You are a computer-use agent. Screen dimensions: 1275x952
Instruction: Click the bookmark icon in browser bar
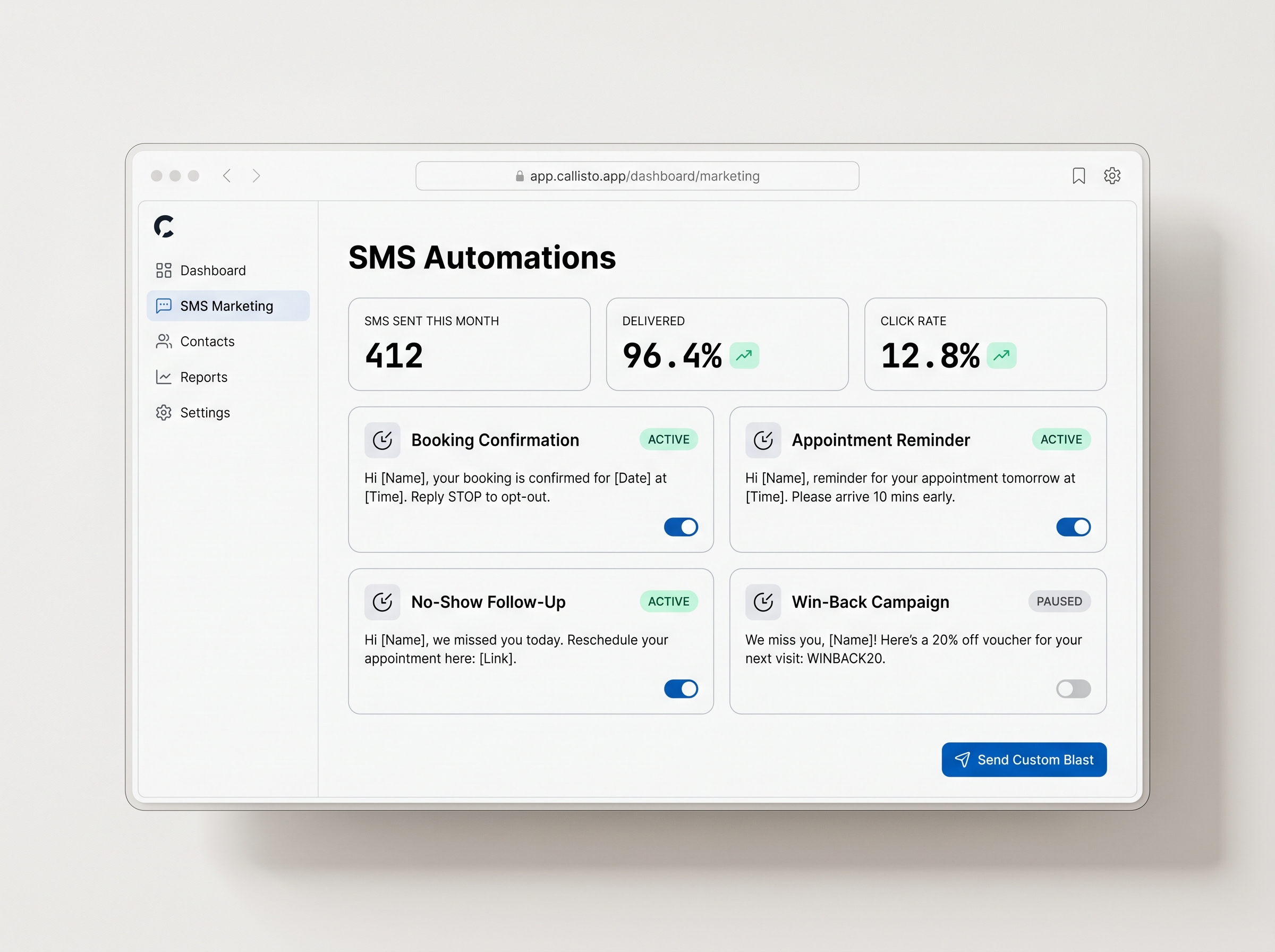[x=1078, y=176]
